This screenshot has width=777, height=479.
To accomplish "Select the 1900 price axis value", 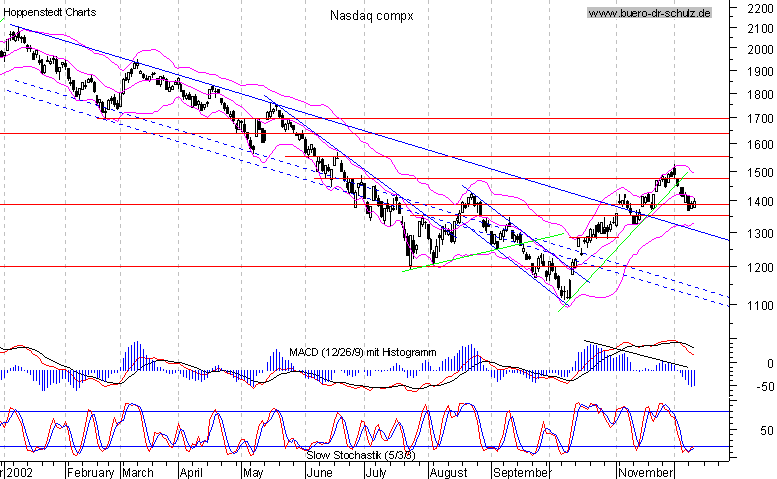I will pos(760,71).
